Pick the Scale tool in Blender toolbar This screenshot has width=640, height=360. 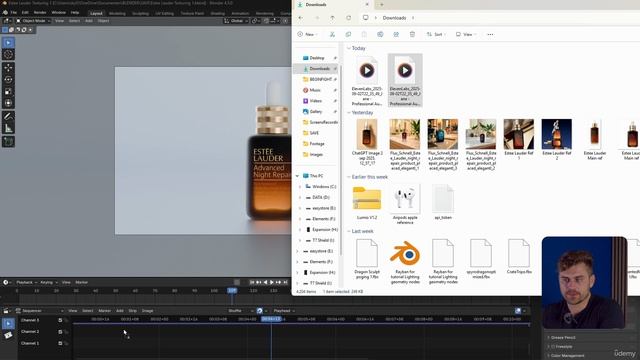(x=8, y=91)
